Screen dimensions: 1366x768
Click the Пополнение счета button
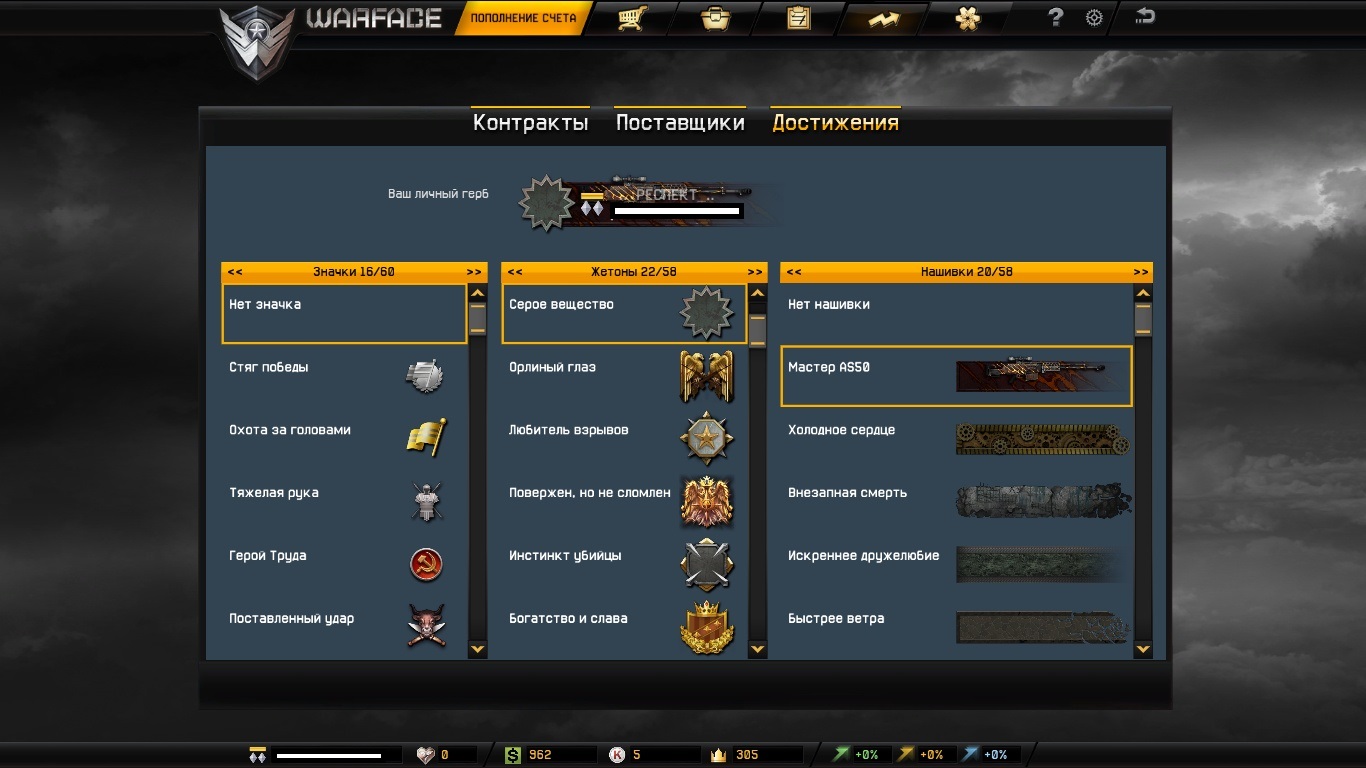[x=523, y=18]
